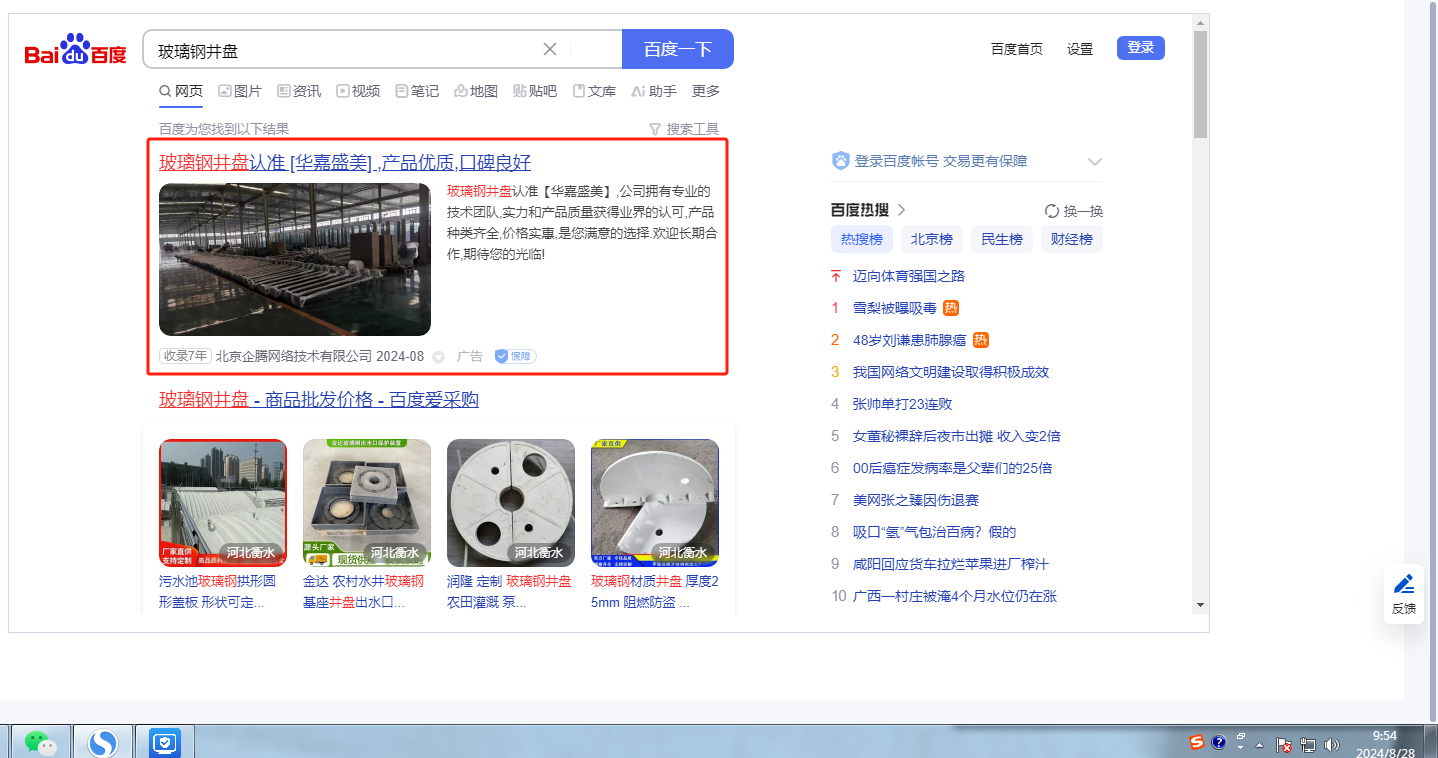The width and height of the screenshot is (1438, 758).
Task: Open the 商品批发价格 - 百度爱采购 result
Action: pos(319,400)
